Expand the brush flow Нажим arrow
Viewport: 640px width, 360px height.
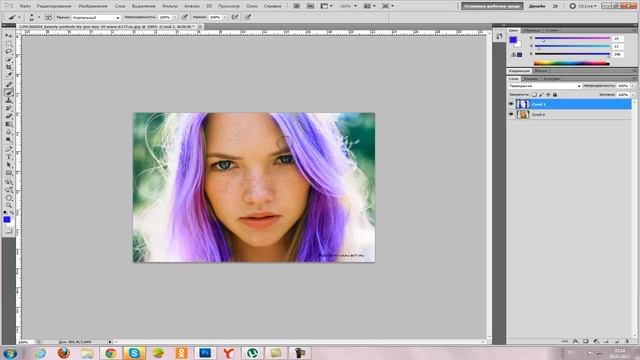tap(225, 18)
